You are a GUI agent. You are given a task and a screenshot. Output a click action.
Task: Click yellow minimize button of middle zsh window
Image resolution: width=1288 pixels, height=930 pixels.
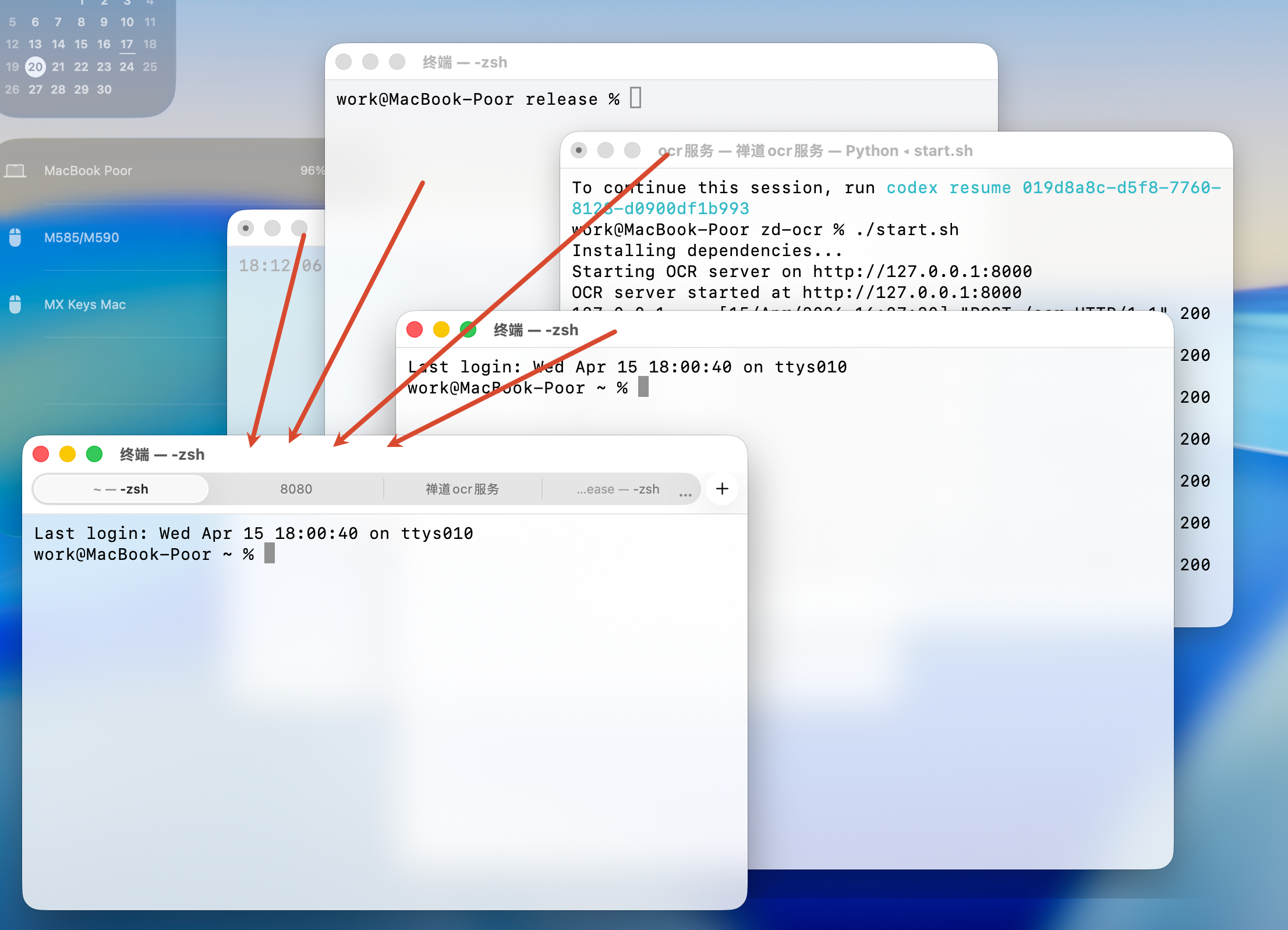[x=441, y=329]
